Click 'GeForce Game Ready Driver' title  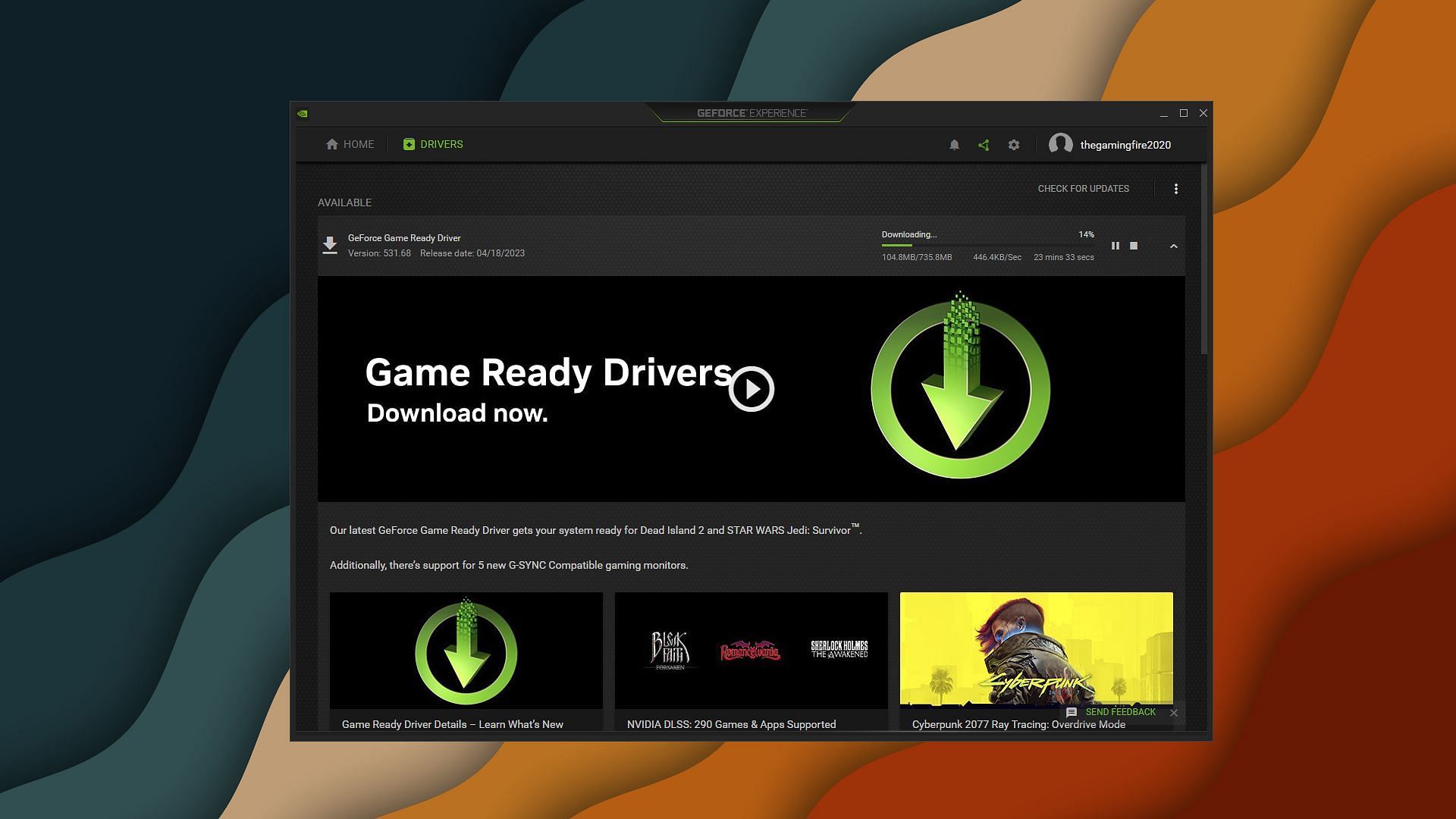(x=404, y=238)
